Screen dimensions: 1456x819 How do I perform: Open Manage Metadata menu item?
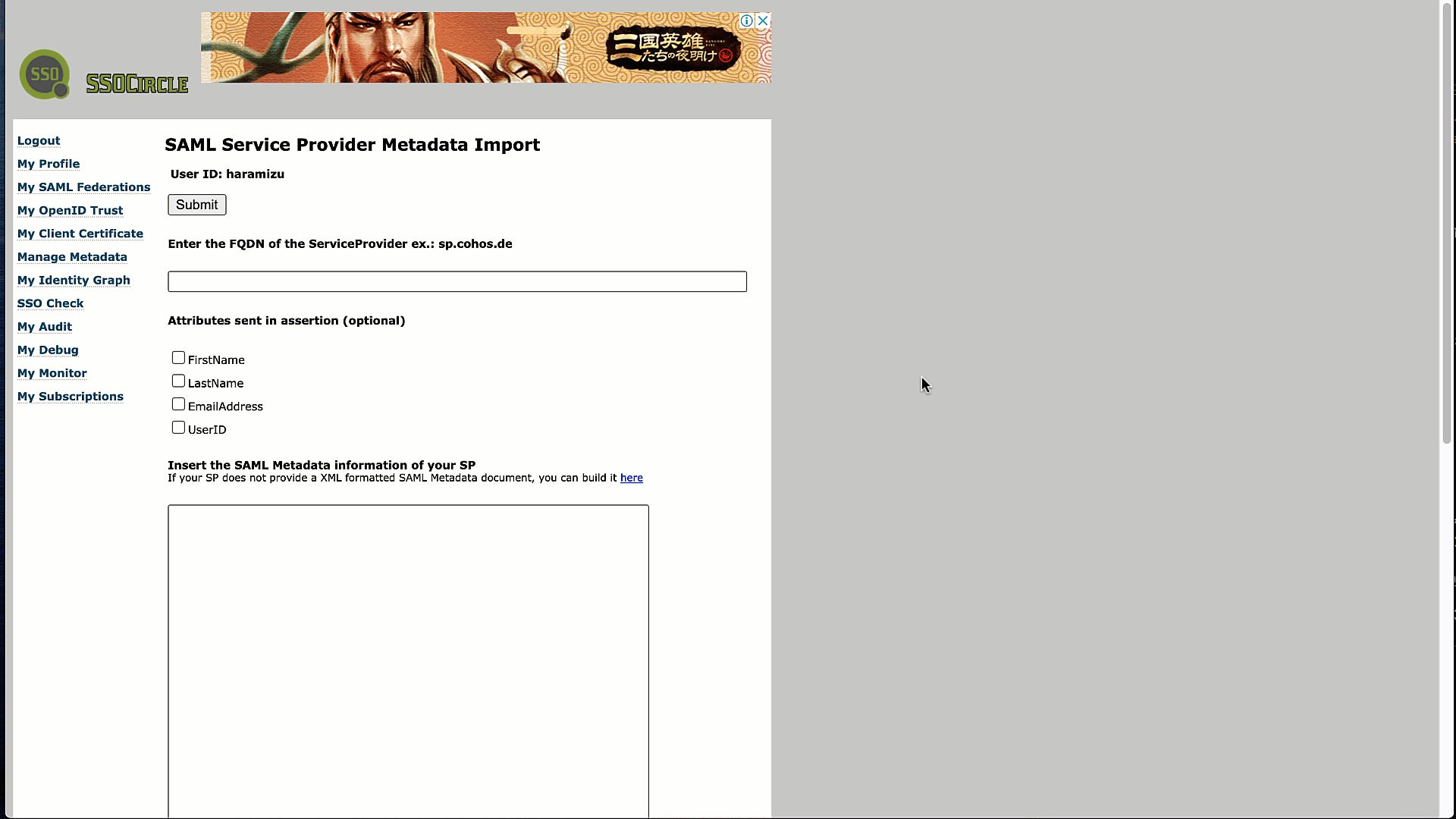coord(72,257)
